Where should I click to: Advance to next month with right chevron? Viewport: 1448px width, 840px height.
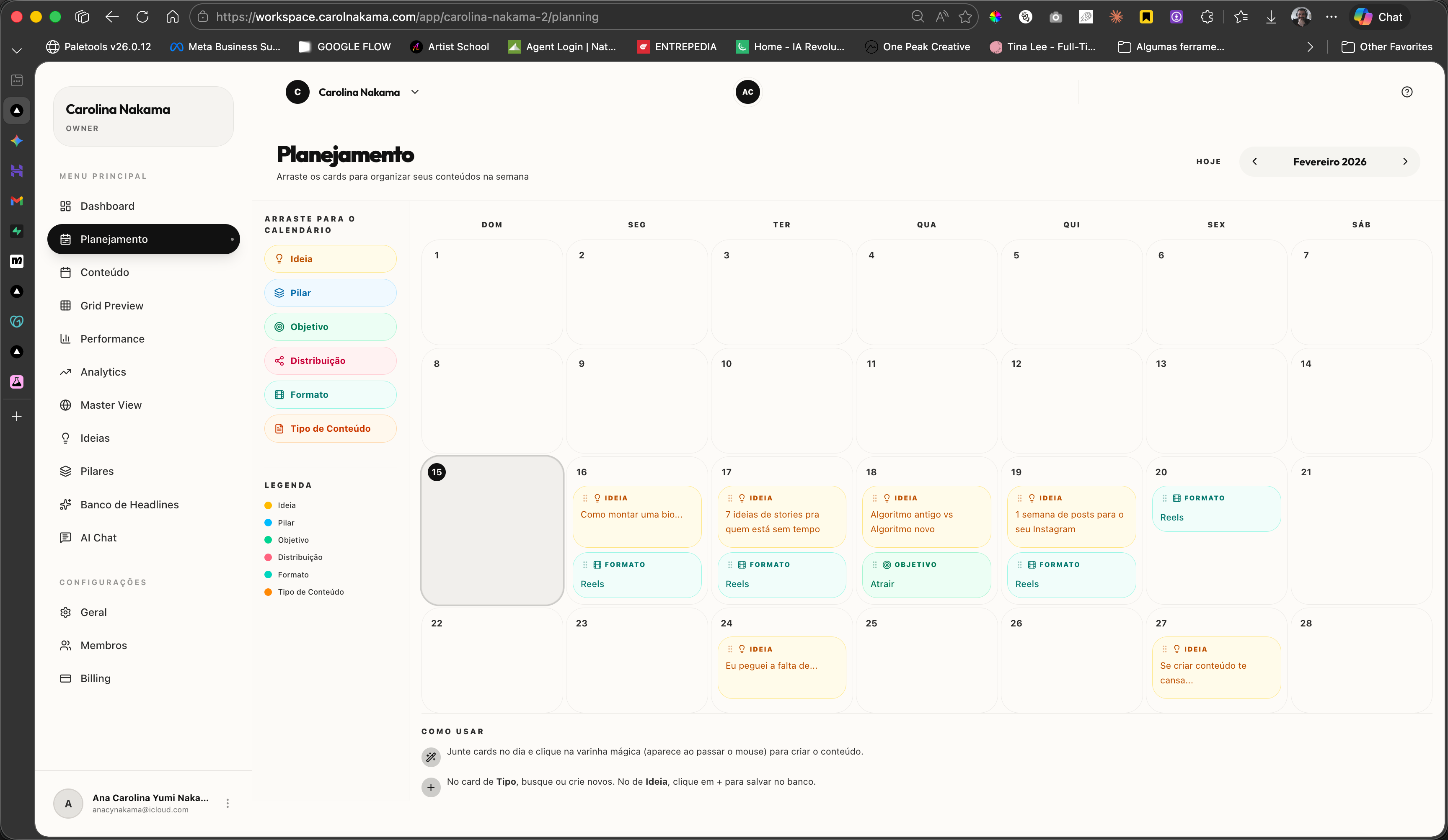1406,161
